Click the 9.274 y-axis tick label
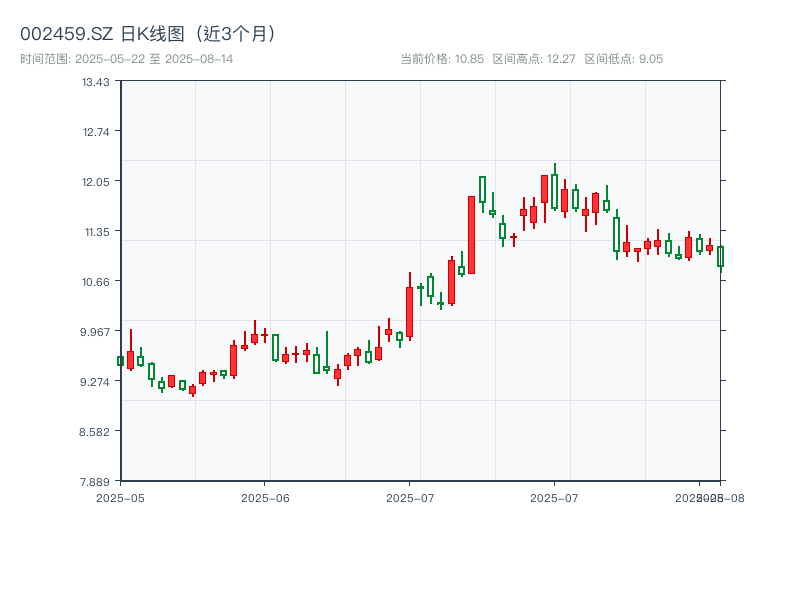Screen dimensions: 800x600 click(96, 382)
